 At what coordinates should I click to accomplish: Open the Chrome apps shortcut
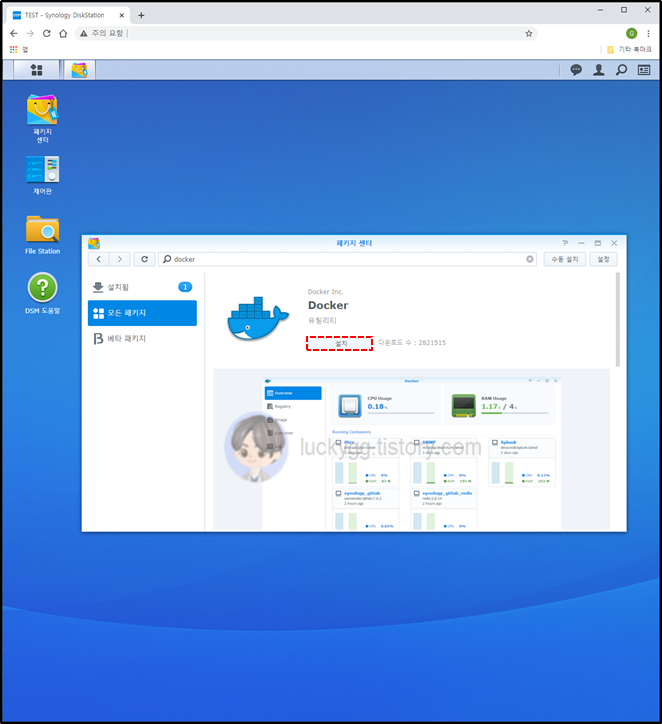tap(18, 49)
